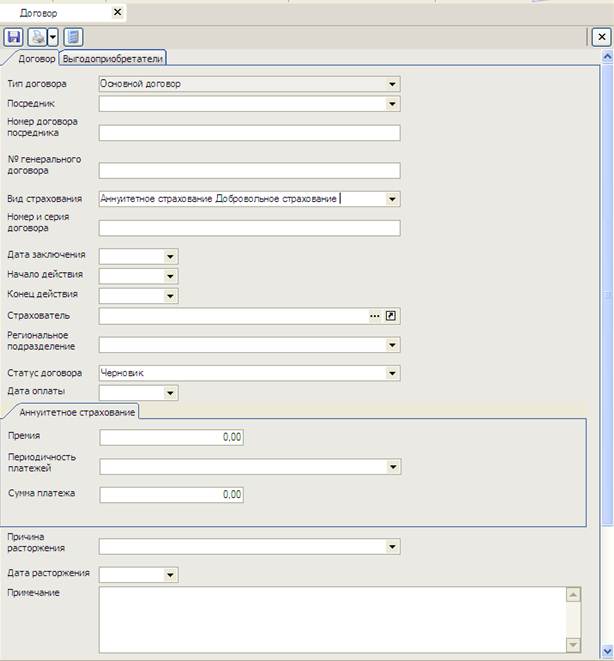The width and height of the screenshot is (614, 661).
Task: Open the Страхователь record link arrow icon
Action: pyautogui.click(x=391, y=316)
